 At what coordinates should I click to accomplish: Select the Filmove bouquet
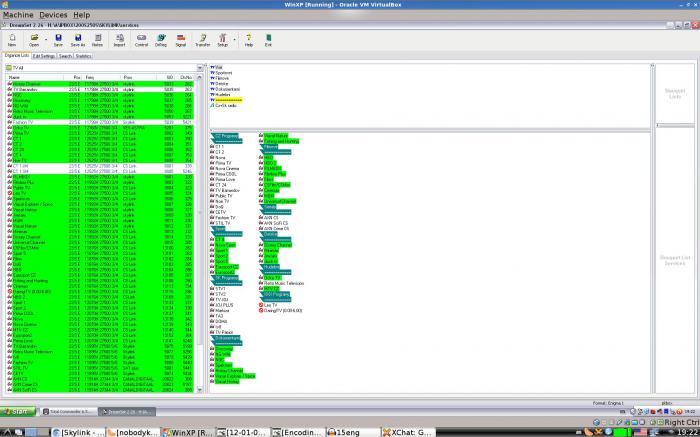[221, 78]
